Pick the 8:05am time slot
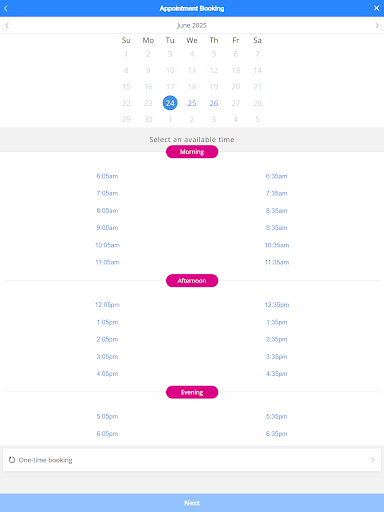384x512 pixels. click(x=107, y=211)
